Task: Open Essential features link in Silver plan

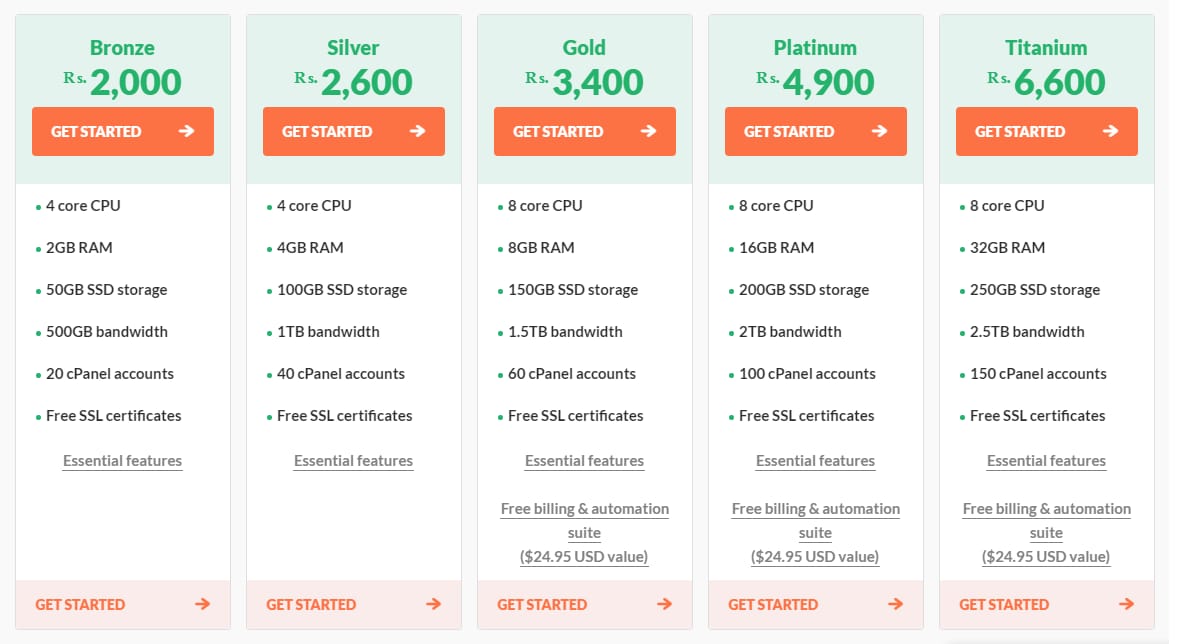Action: coord(353,461)
